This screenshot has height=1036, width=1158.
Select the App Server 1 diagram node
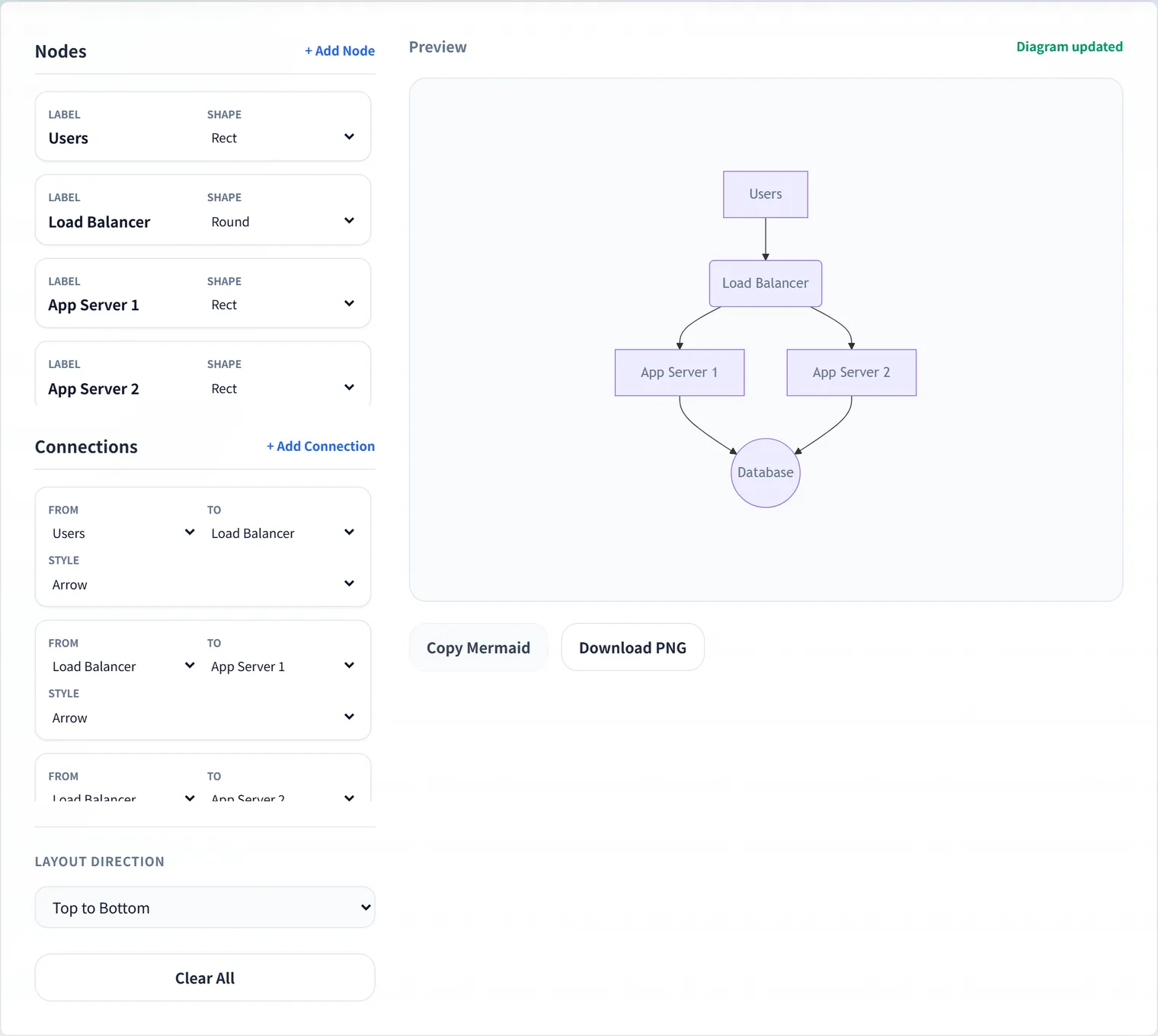[680, 373]
